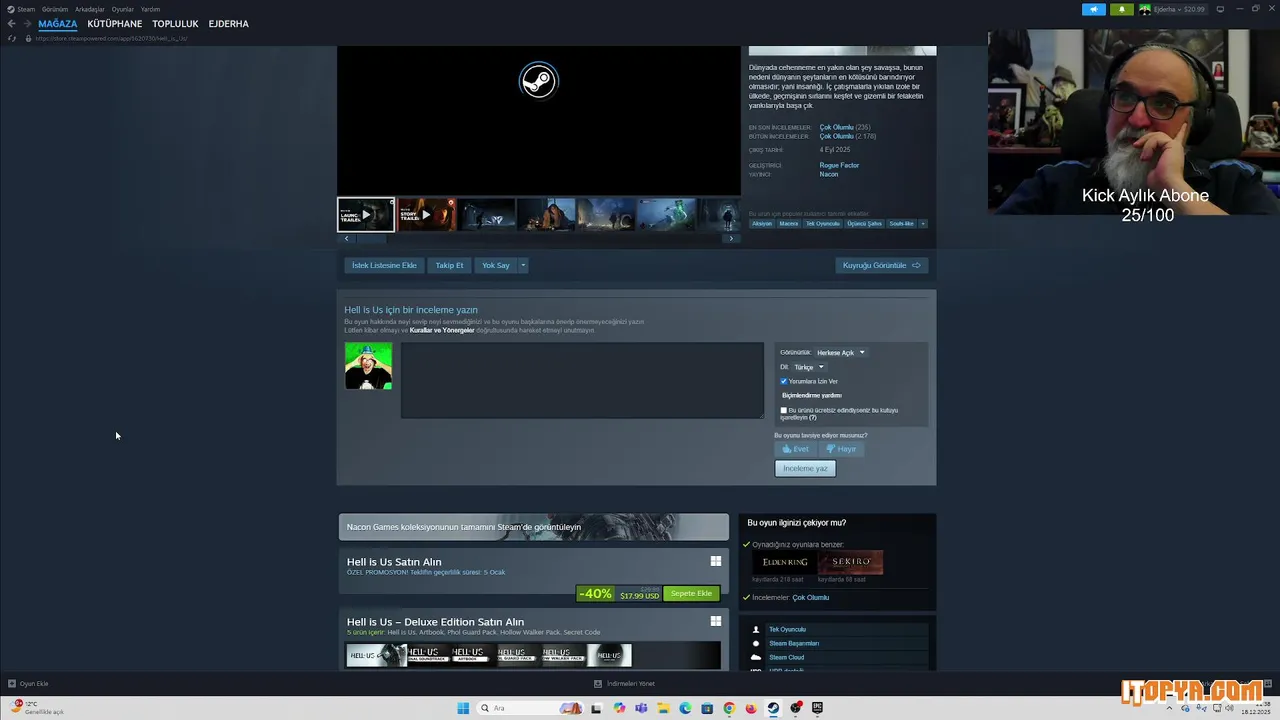Open the Yardım menu
1280x720 pixels.
pyautogui.click(x=150, y=9)
